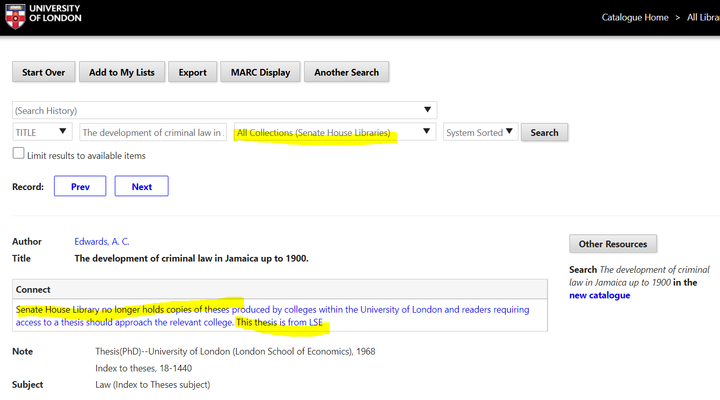Expand the Search History dropdown
This screenshot has height=400, width=720.
[225, 110]
